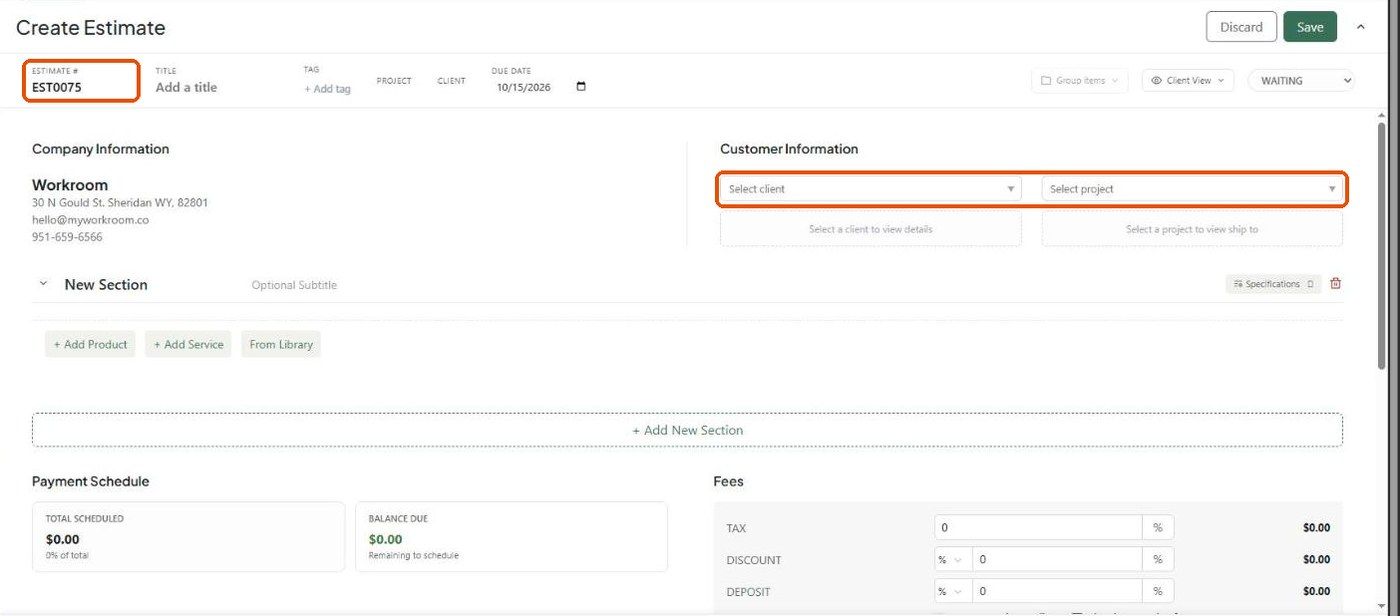Click the From Library button

click(281, 344)
